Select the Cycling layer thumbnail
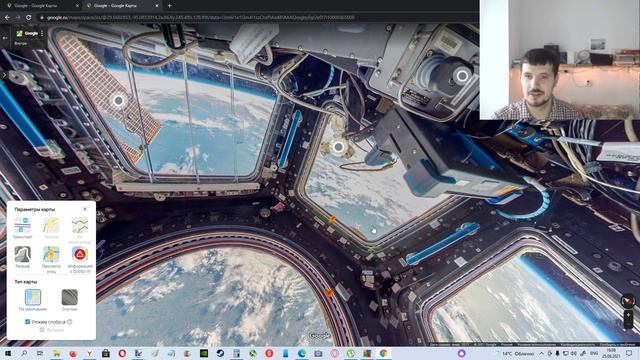 click(80, 225)
